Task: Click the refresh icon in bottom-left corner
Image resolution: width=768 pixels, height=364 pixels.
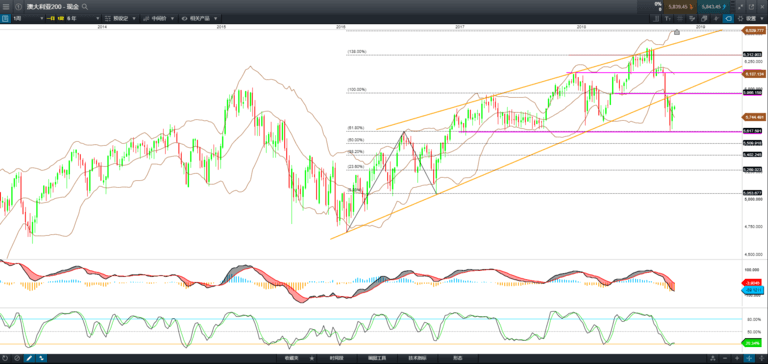Action: (5, 359)
